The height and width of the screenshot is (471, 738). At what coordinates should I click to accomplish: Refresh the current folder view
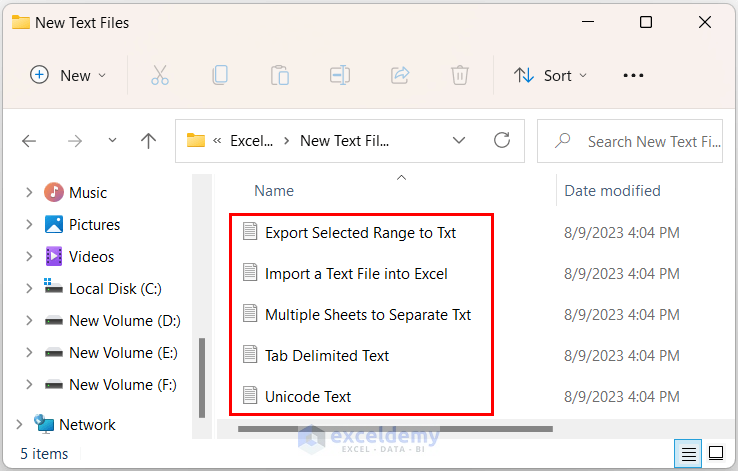click(502, 141)
